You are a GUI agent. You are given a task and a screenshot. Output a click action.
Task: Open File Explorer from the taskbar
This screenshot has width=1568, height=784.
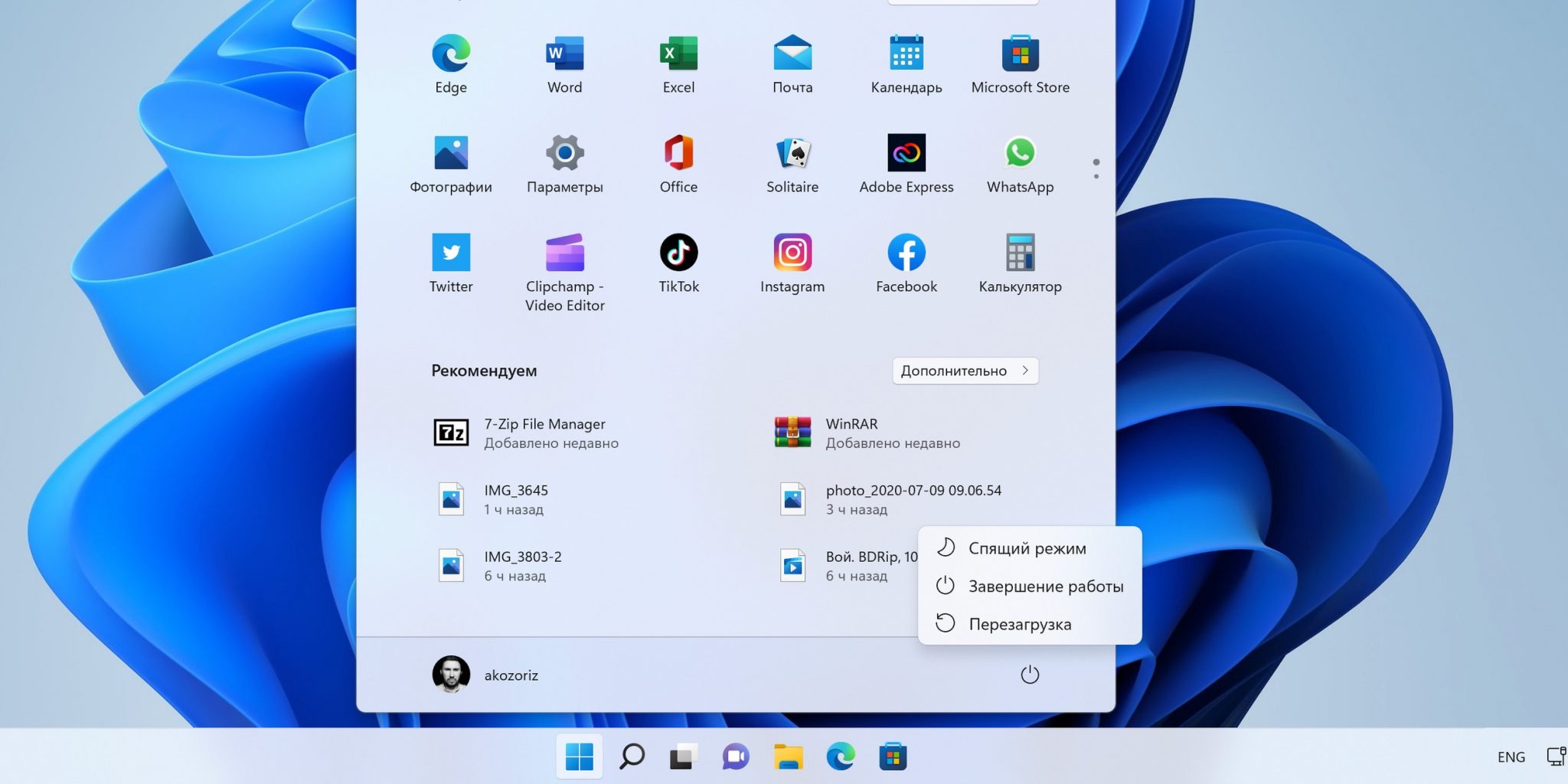788,757
